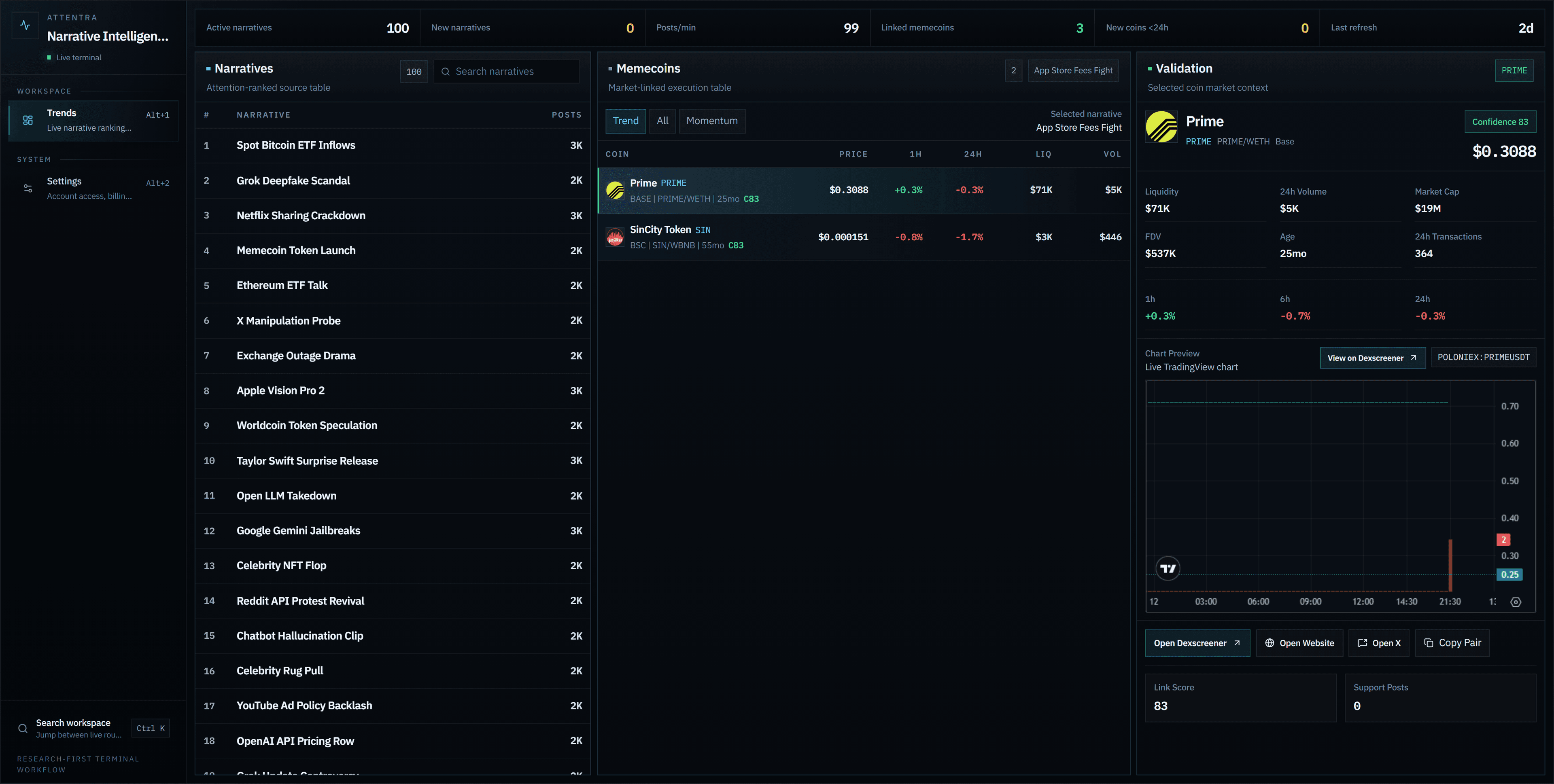Click the 100 count badge beside Narratives
The image size is (1554, 784).
414,72
